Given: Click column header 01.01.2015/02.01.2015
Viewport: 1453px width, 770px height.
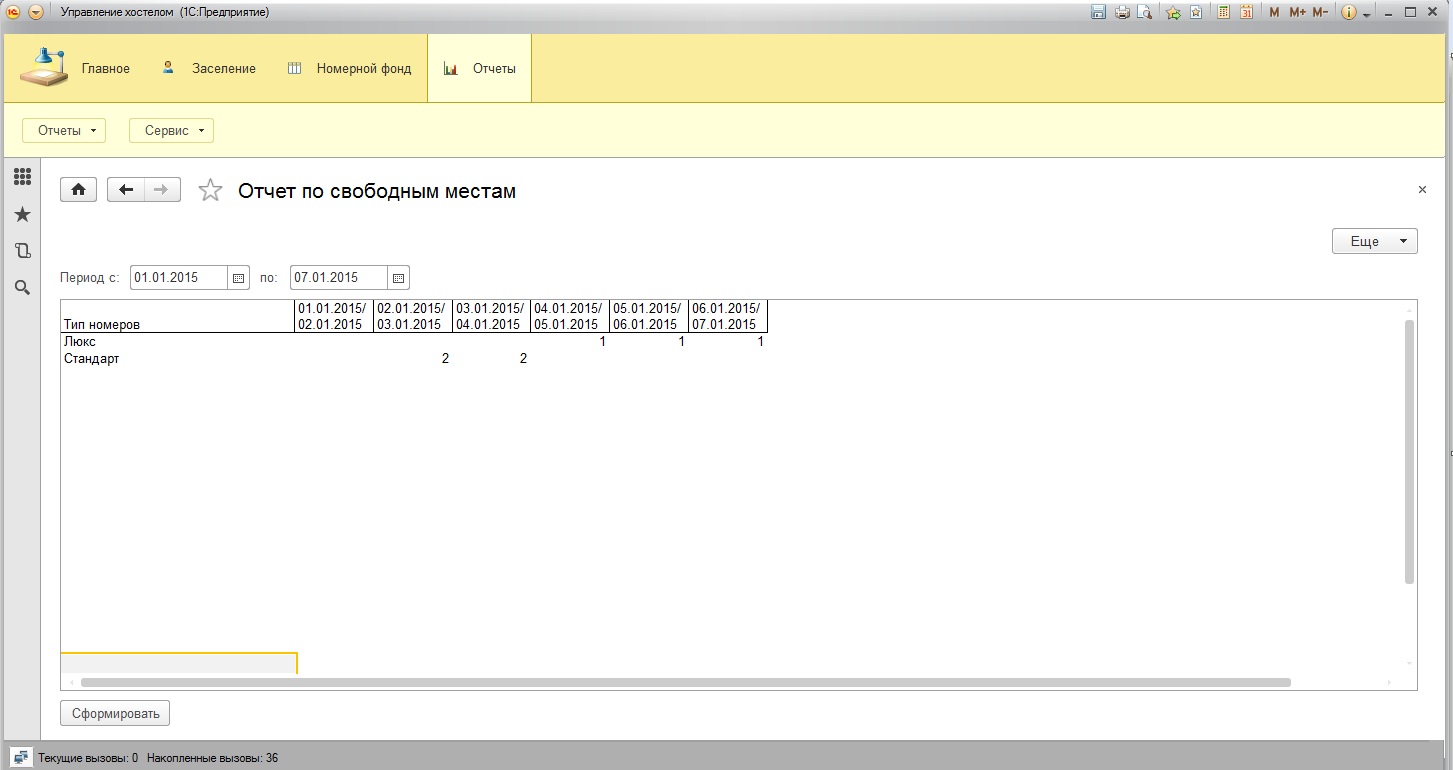Looking at the screenshot, I should point(334,316).
